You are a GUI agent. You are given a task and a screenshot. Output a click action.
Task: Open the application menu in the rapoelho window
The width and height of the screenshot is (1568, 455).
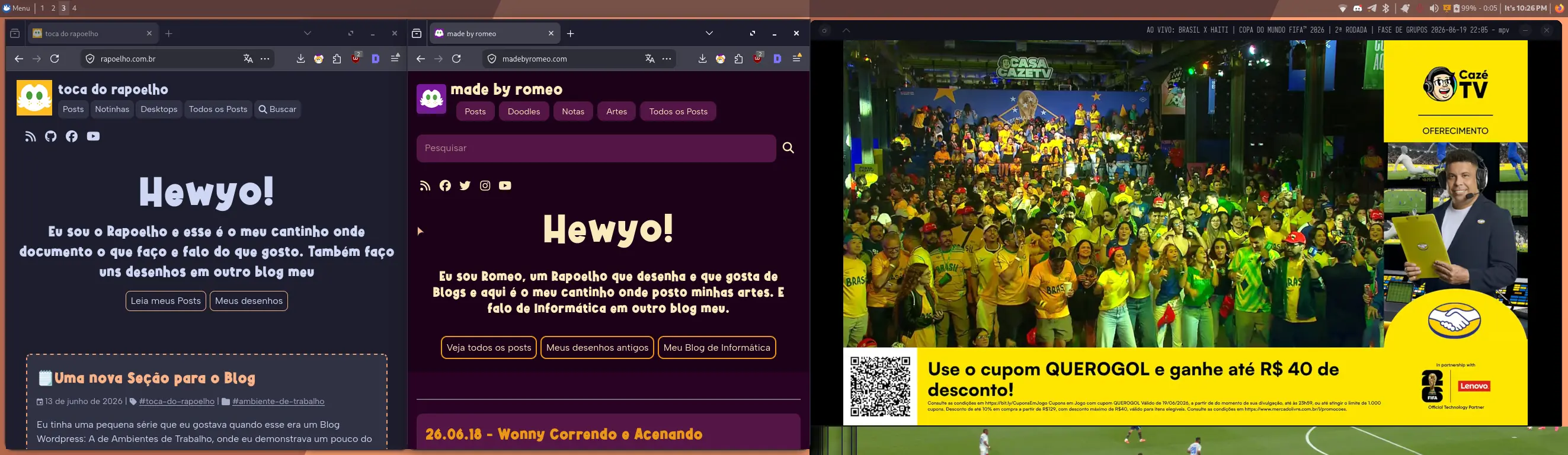click(x=395, y=58)
